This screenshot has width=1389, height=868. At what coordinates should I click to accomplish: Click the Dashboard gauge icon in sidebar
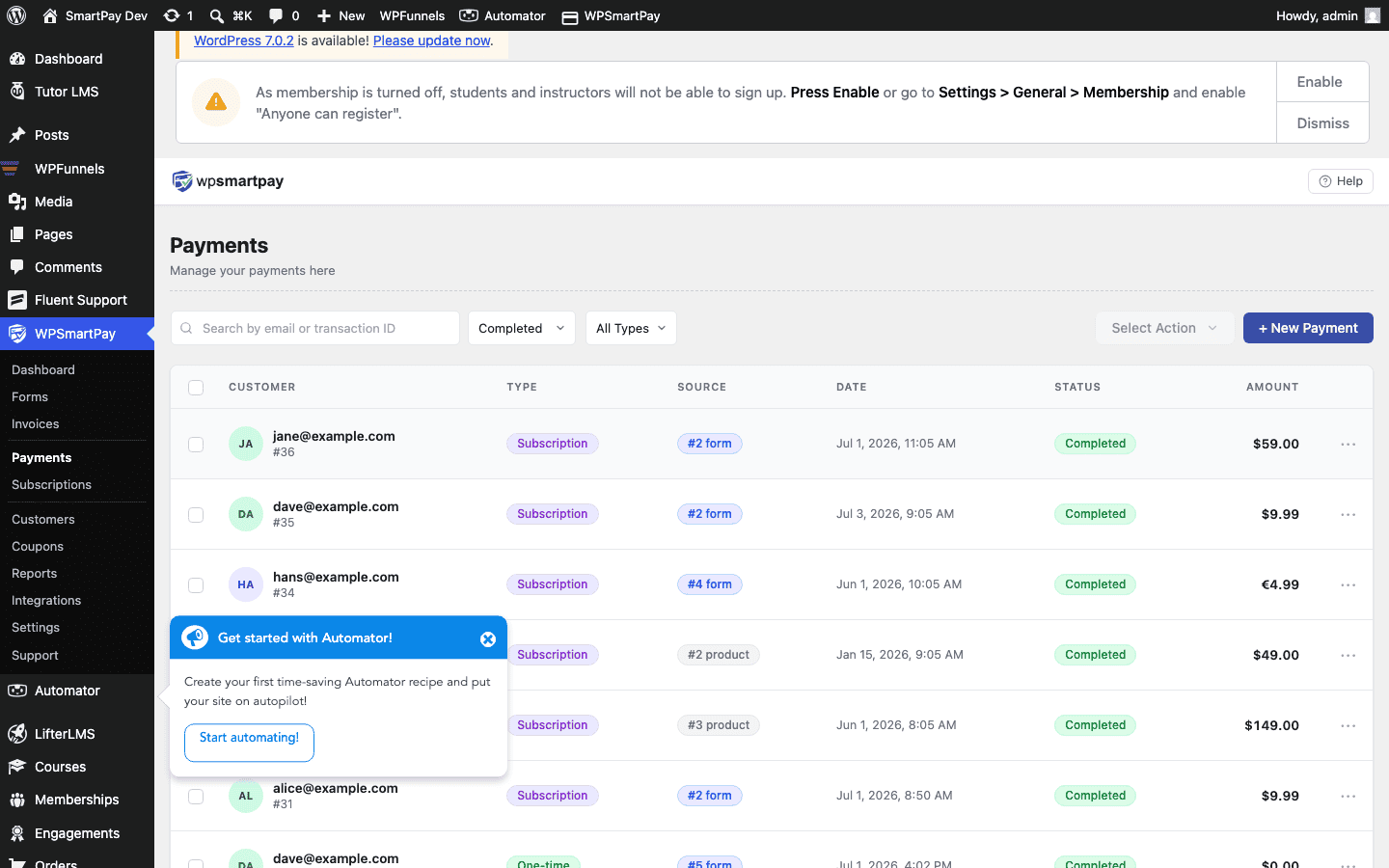[x=17, y=59]
